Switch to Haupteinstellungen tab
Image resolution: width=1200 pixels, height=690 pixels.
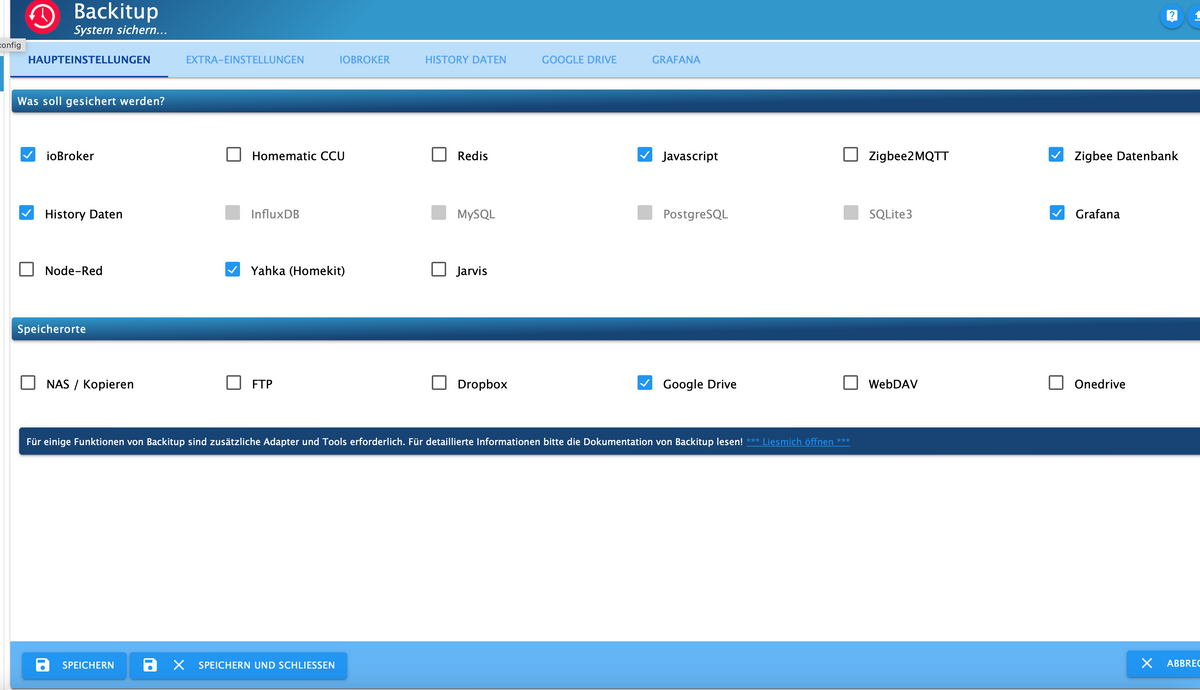click(x=89, y=60)
